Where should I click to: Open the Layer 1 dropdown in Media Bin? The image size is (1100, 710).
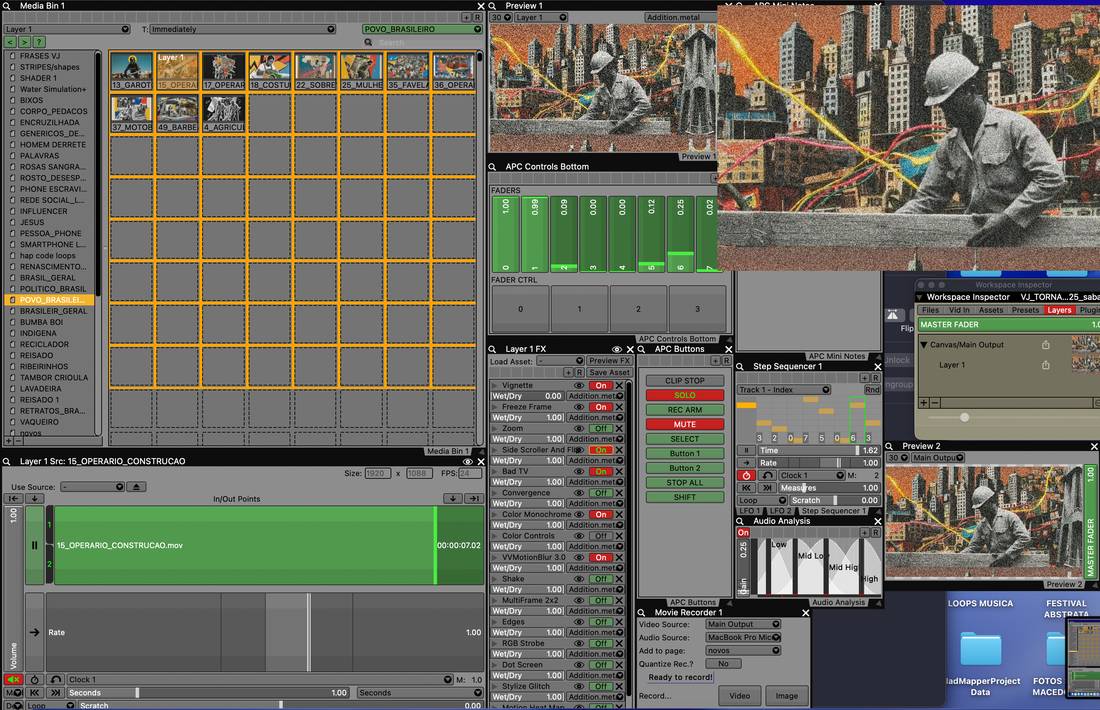(67, 29)
